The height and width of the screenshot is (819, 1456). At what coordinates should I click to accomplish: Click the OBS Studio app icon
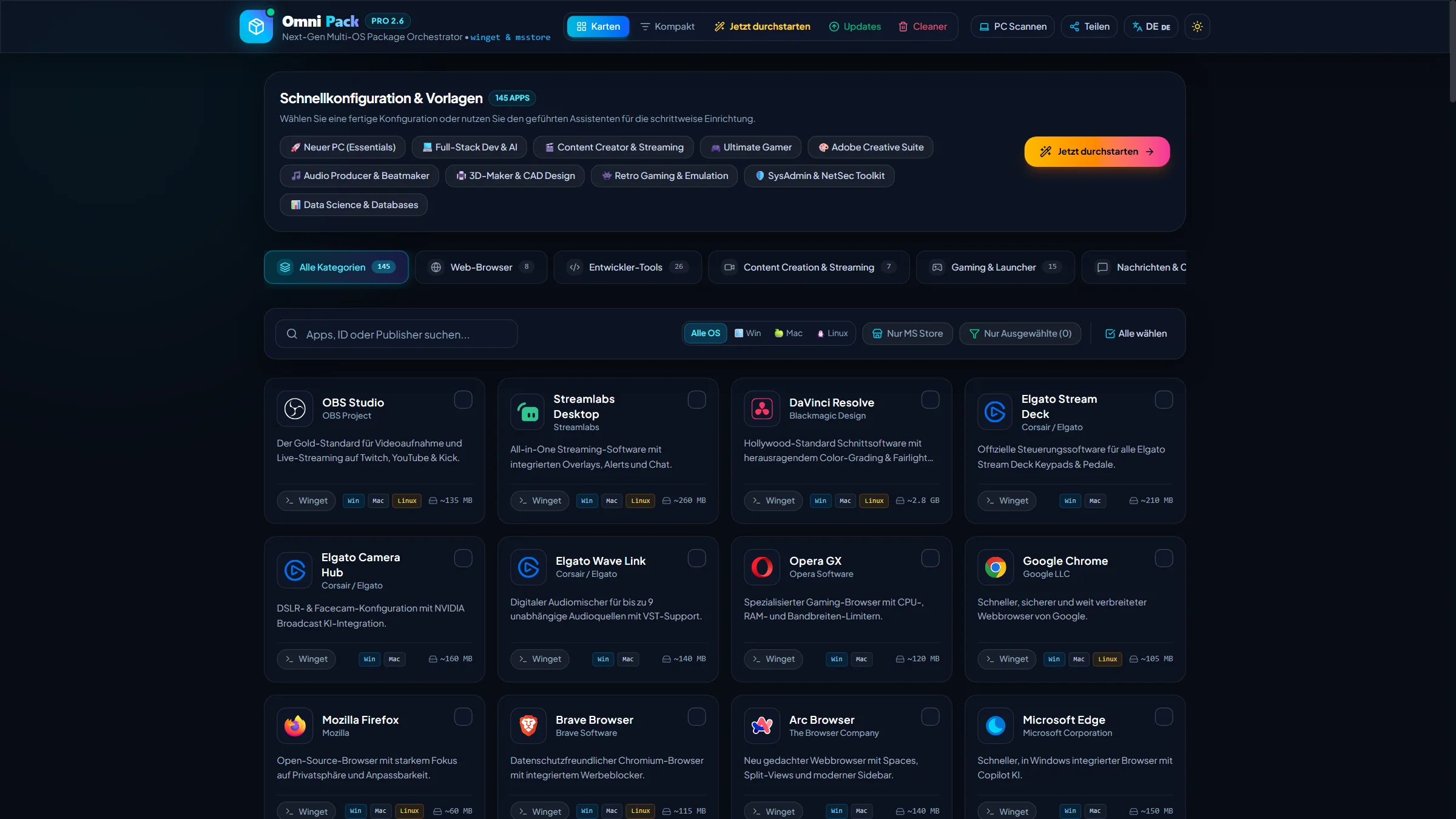coord(295,408)
